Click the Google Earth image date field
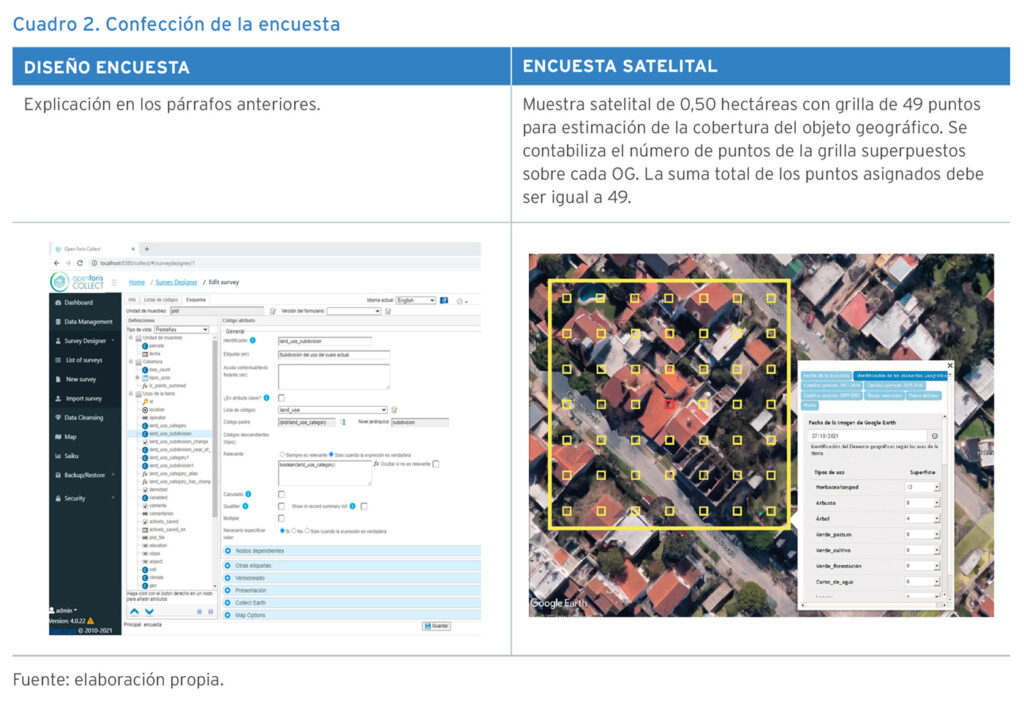This screenshot has width=1024, height=704. click(868, 436)
